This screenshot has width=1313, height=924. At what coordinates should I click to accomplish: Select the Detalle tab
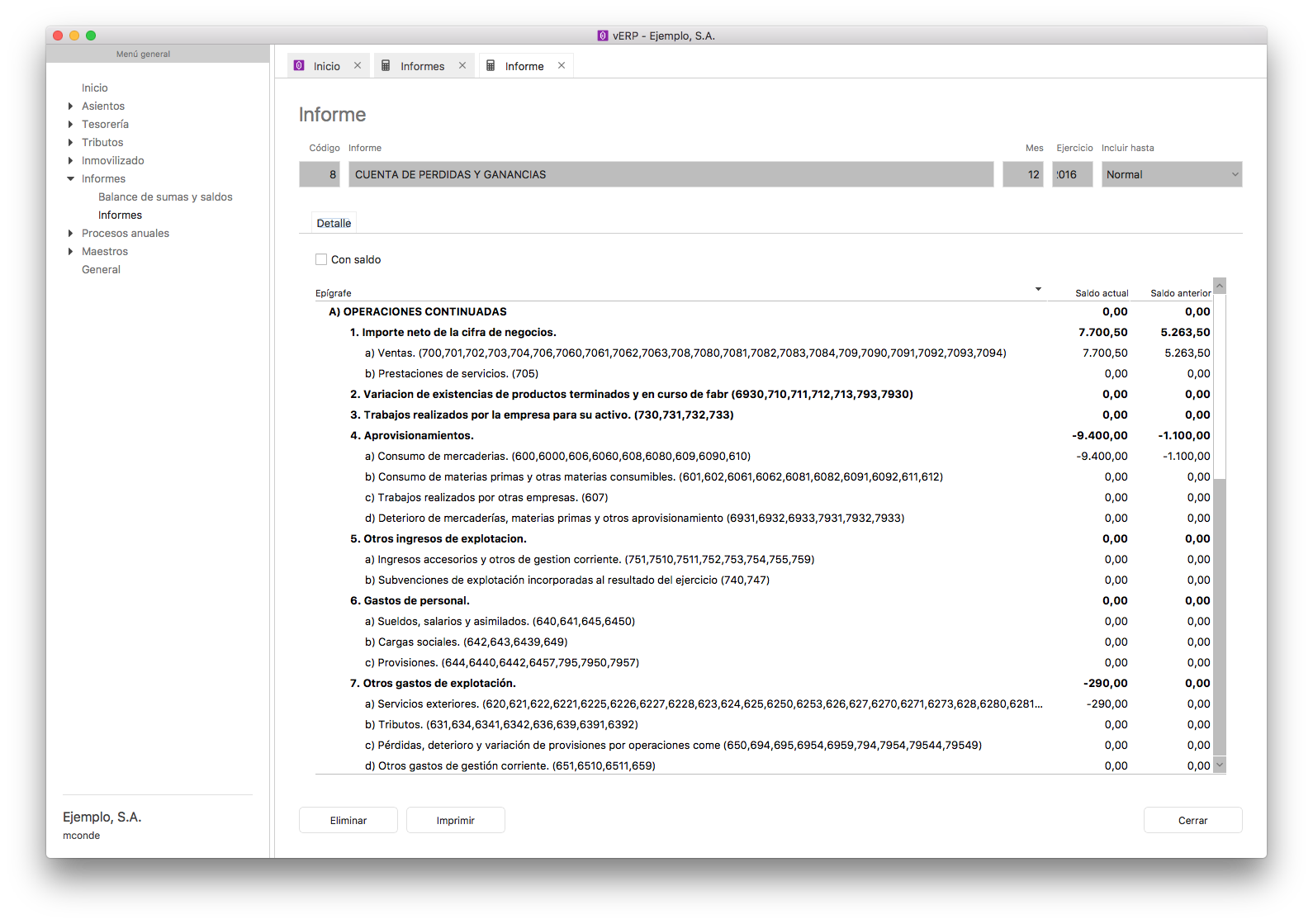coord(334,223)
